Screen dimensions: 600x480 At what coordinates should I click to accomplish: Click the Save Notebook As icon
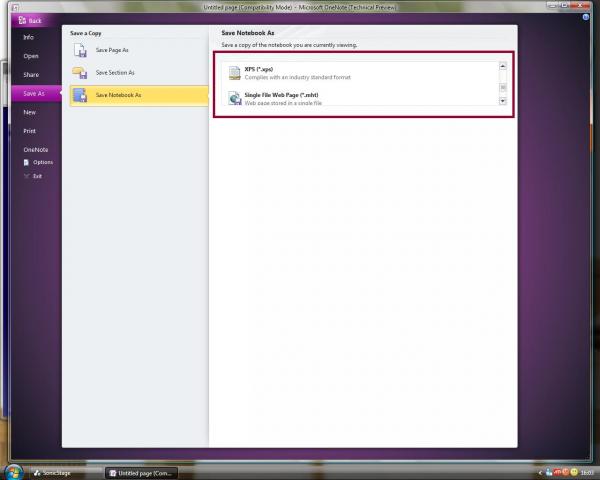[80, 95]
